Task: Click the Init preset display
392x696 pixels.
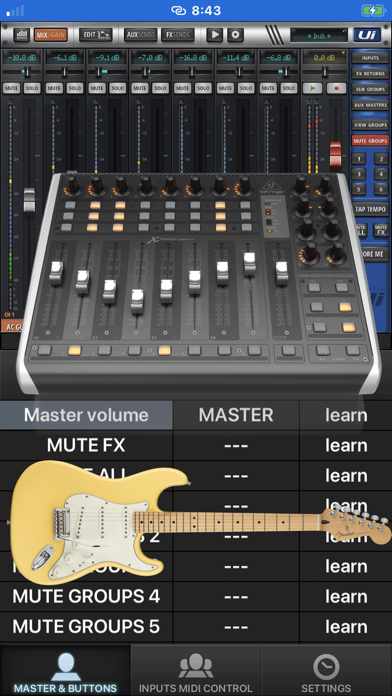Action: 319,36
